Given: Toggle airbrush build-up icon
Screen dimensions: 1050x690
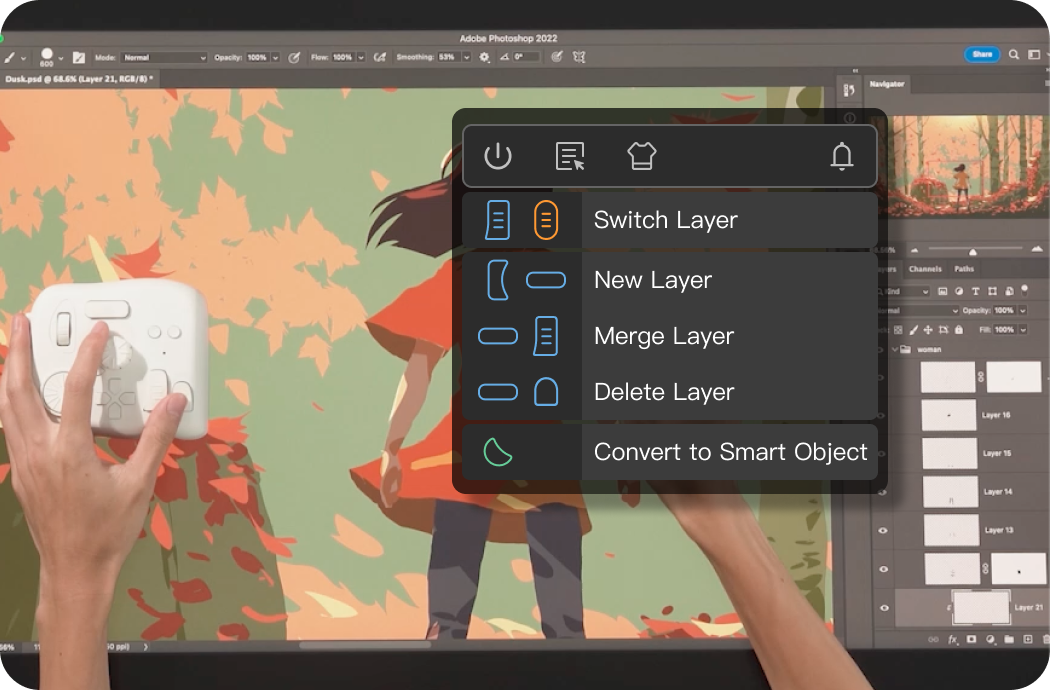Looking at the screenshot, I should pyautogui.click(x=380, y=57).
